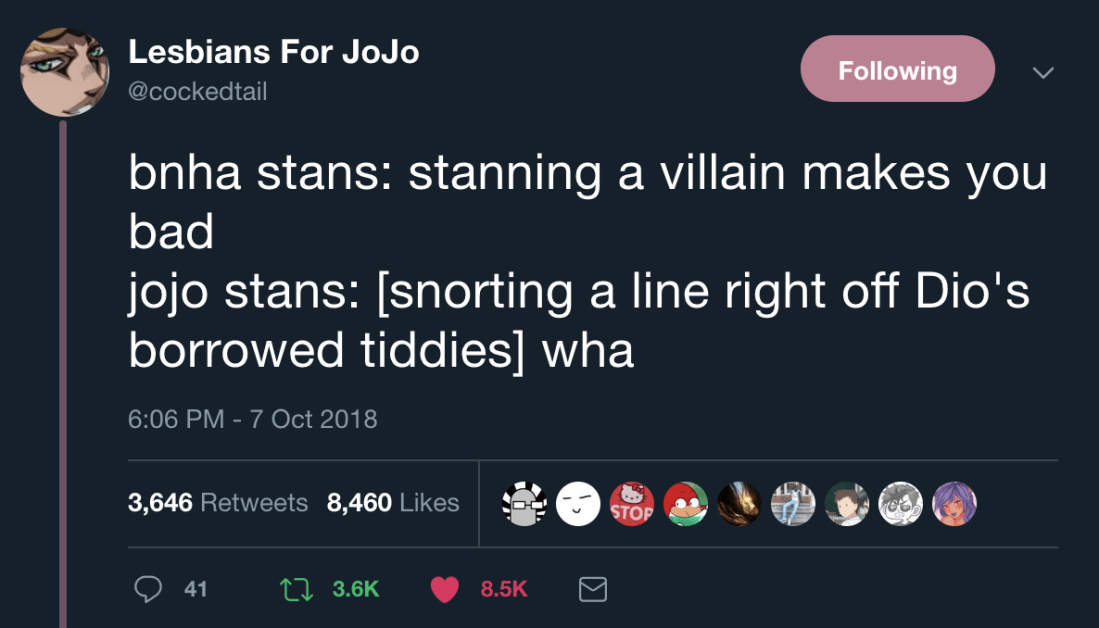Click the reply speech bubble icon
The image size is (1099, 628).
(x=148, y=590)
